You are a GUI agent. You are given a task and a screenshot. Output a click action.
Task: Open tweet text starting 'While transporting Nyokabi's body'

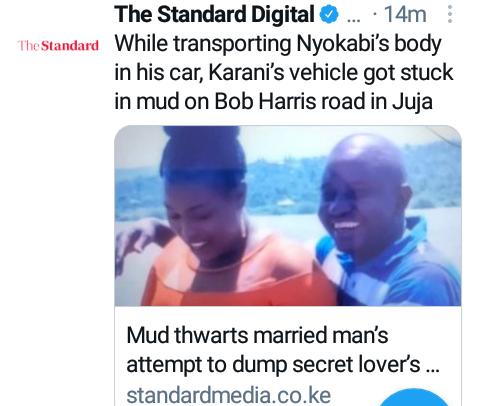(x=284, y=72)
